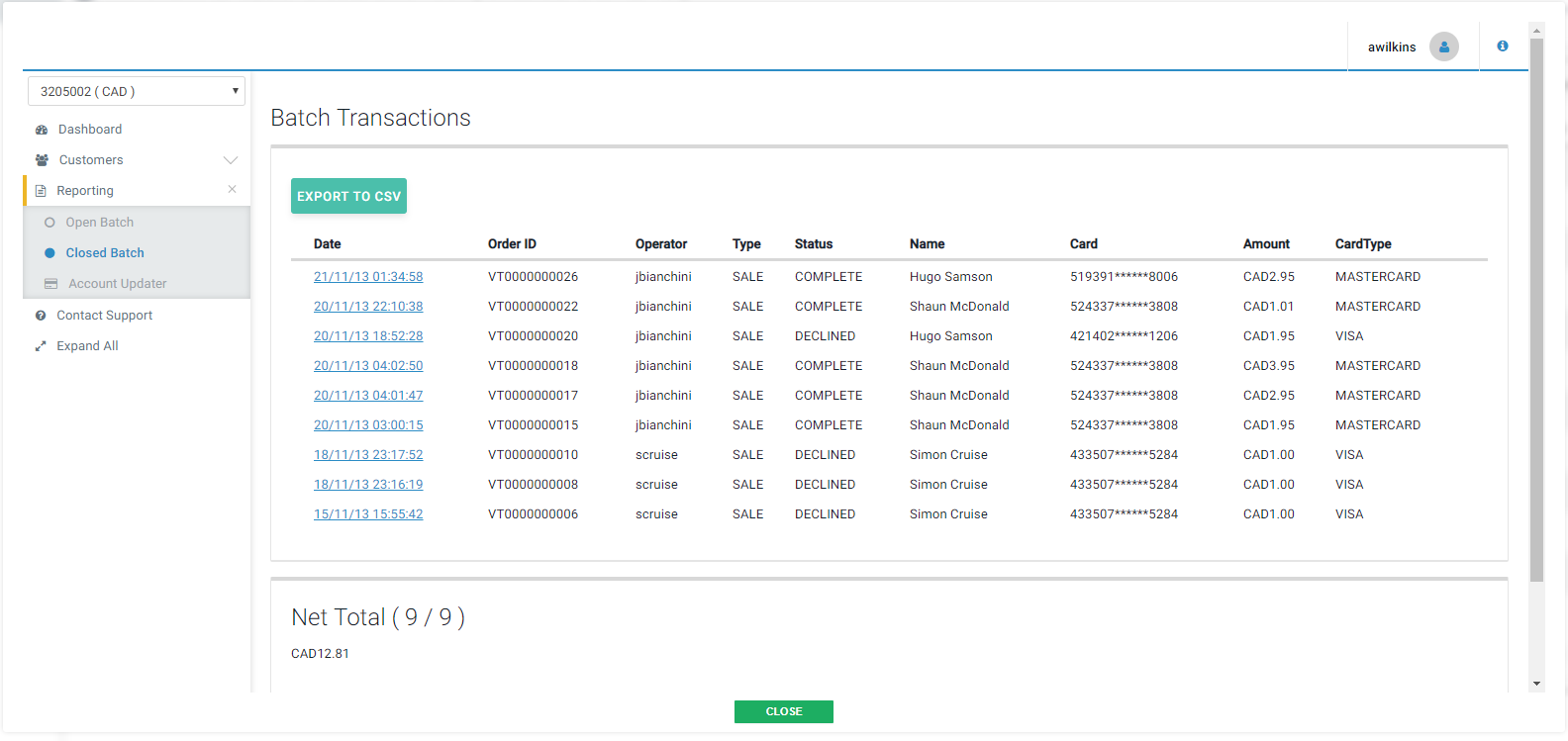Click the Contact Support question icon
The width and height of the screenshot is (1568, 741).
(41, 316)
